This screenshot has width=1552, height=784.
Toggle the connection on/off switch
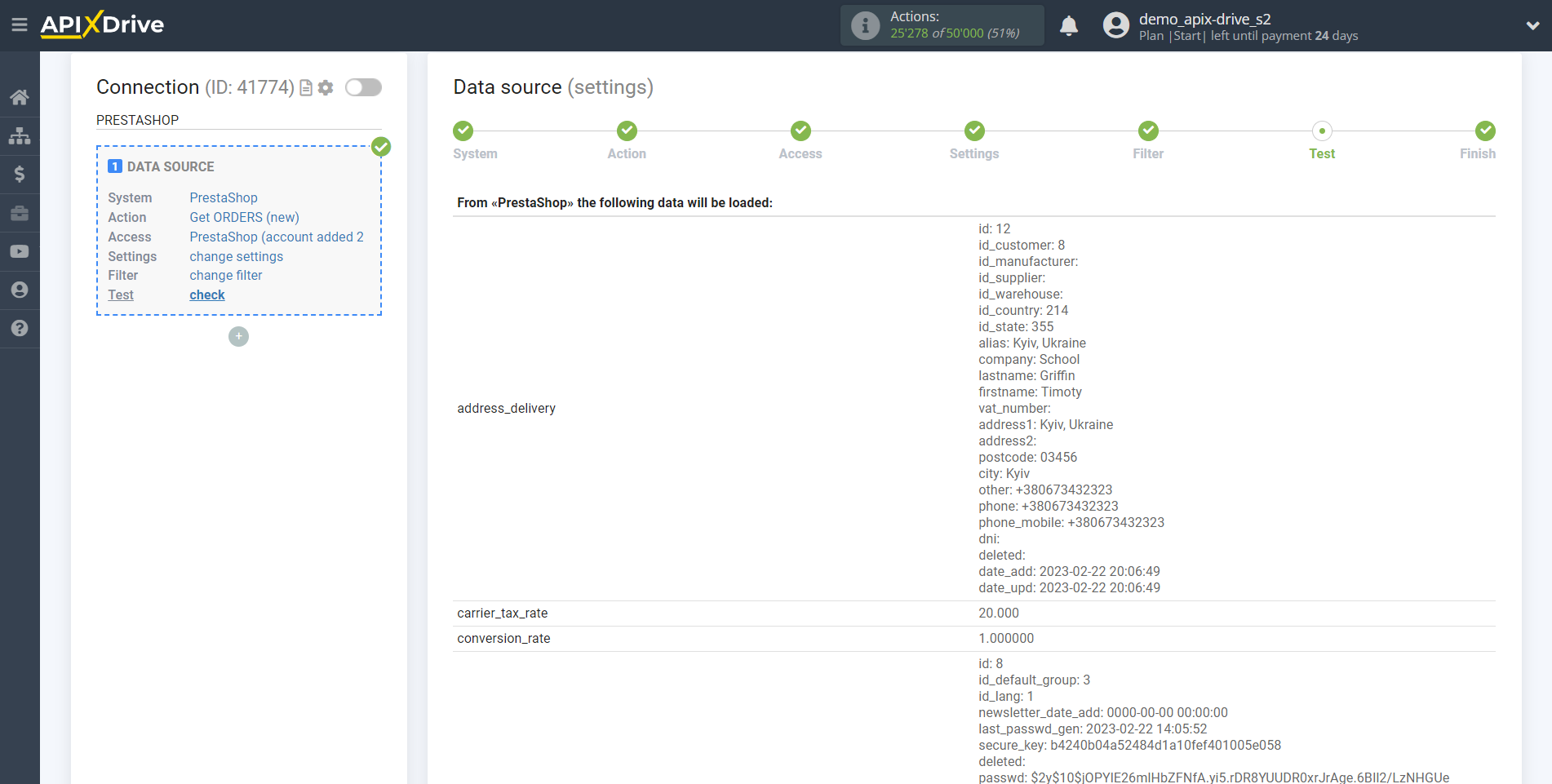click(x=363, y=87)
